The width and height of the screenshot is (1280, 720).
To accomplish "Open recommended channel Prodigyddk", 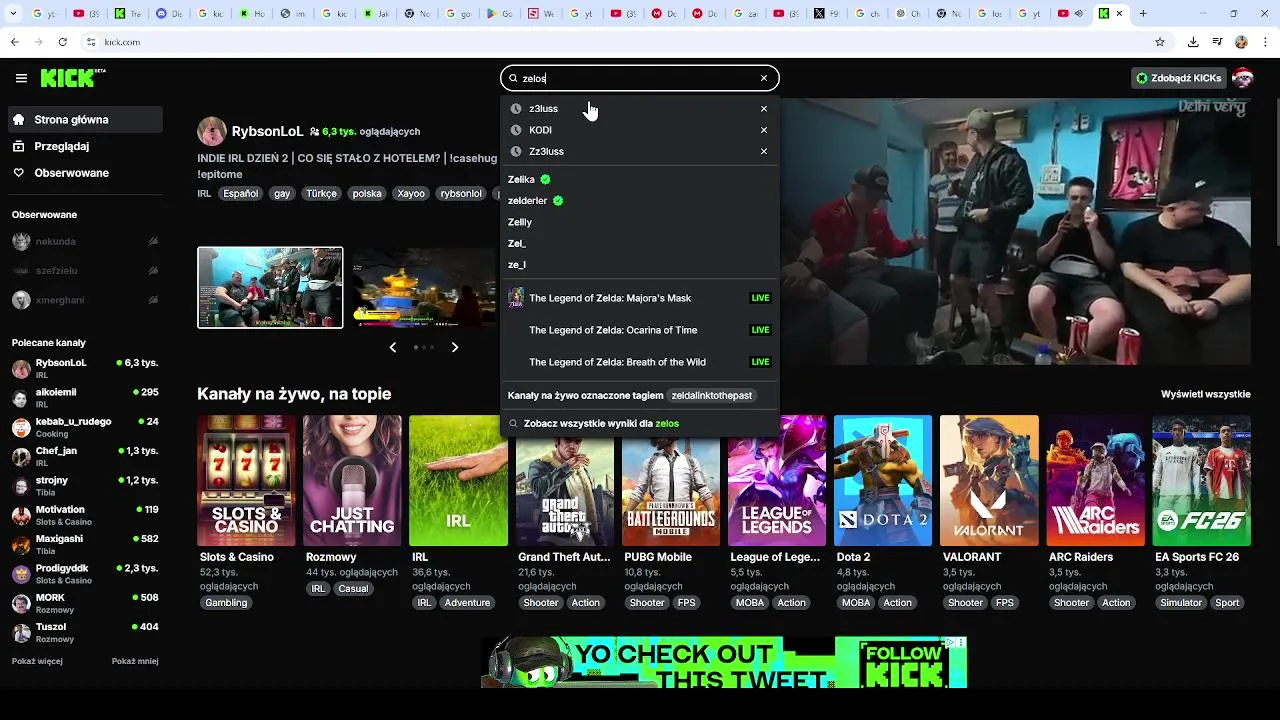I will (x=85, y=574).
